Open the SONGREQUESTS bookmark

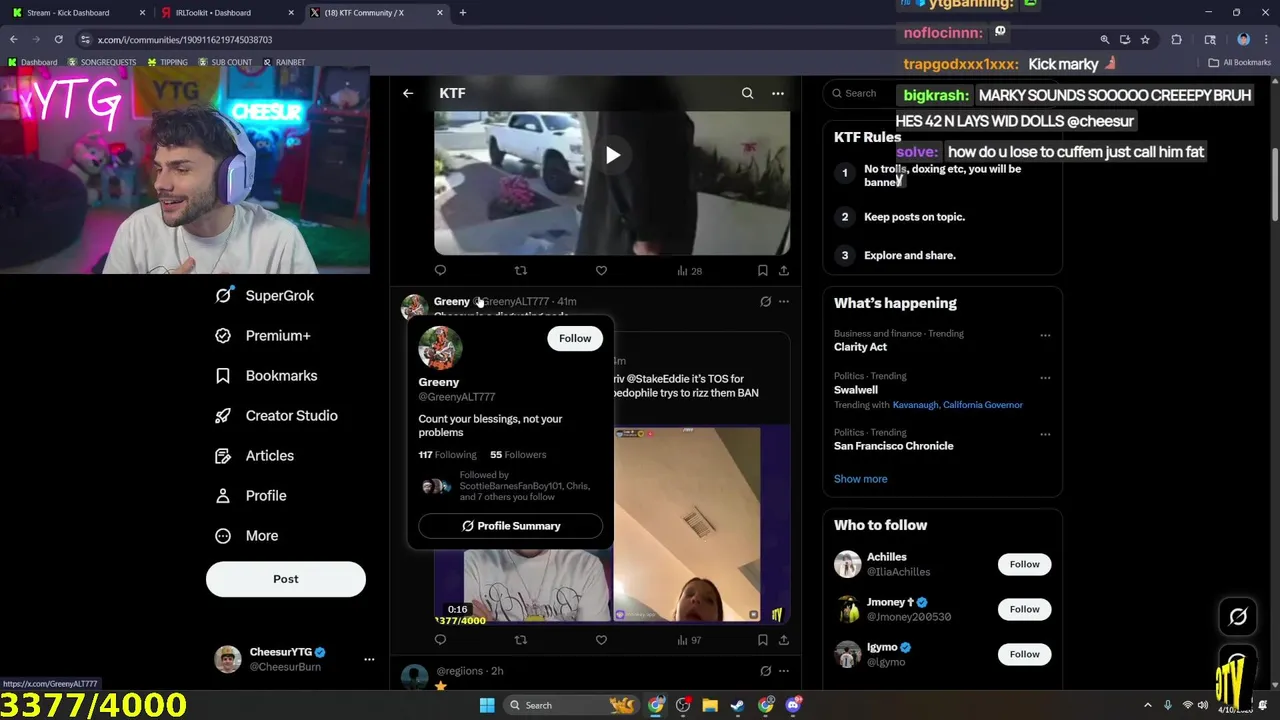(102, 62)
